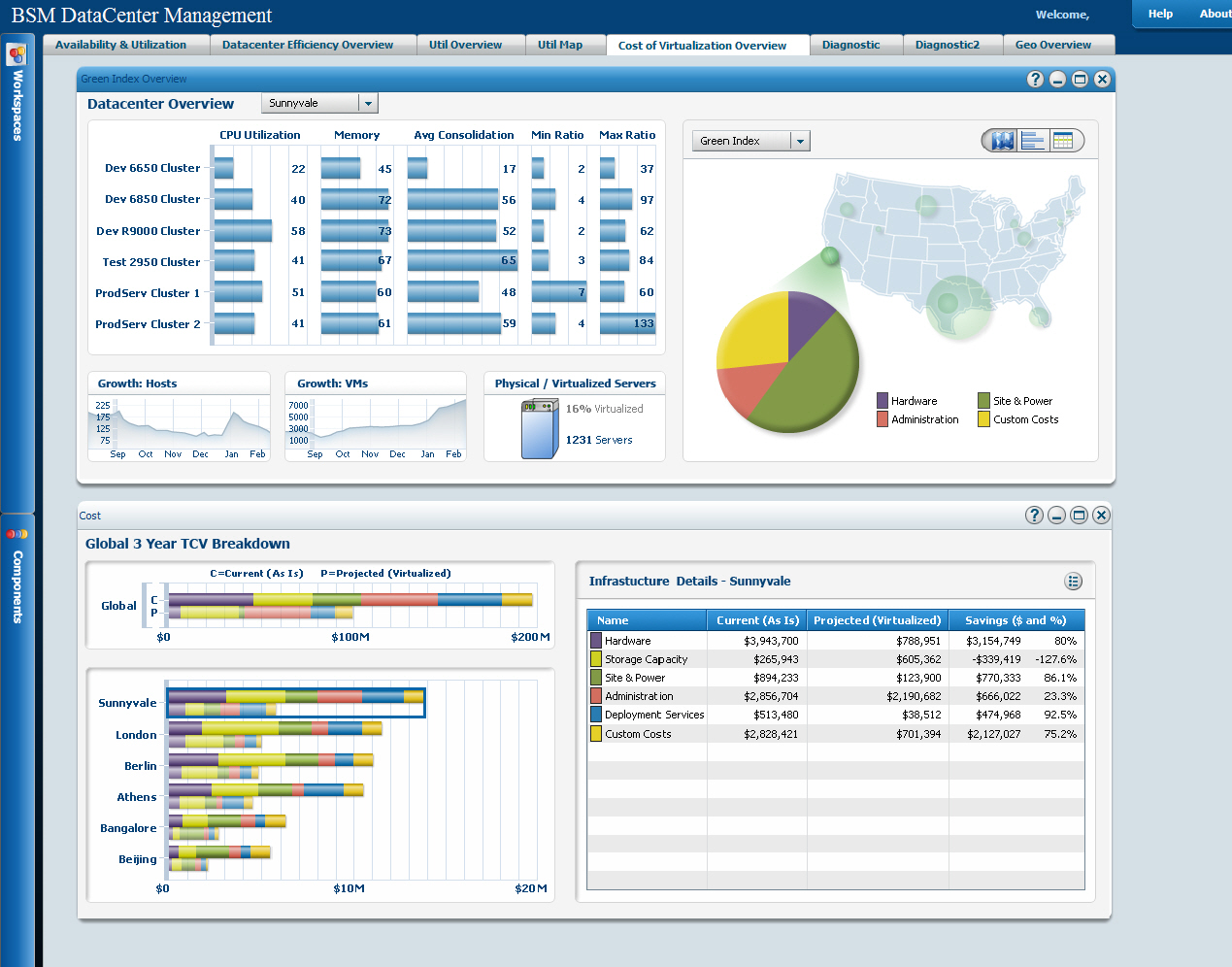Open help for Green Index Overview panel
The width and height of the screenshot is (1232, 967).
tap(1035, 80)
